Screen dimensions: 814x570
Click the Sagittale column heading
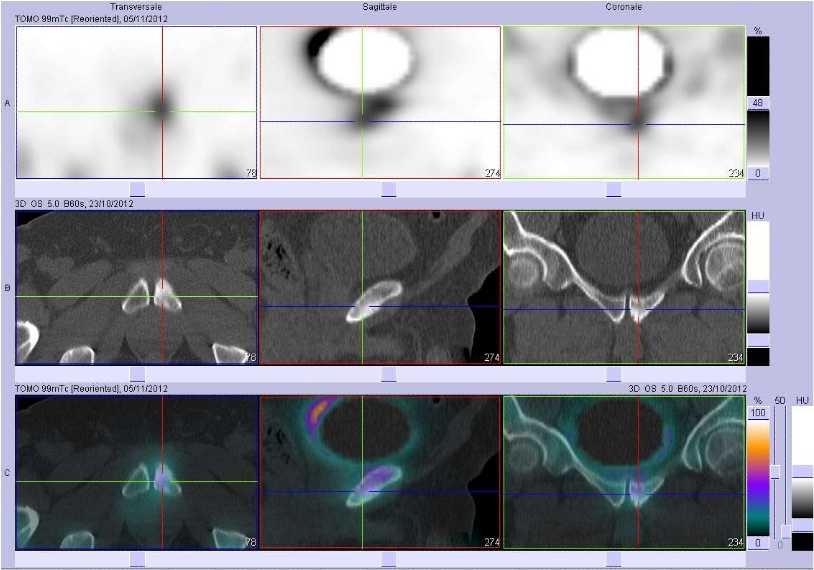point(380,7)
